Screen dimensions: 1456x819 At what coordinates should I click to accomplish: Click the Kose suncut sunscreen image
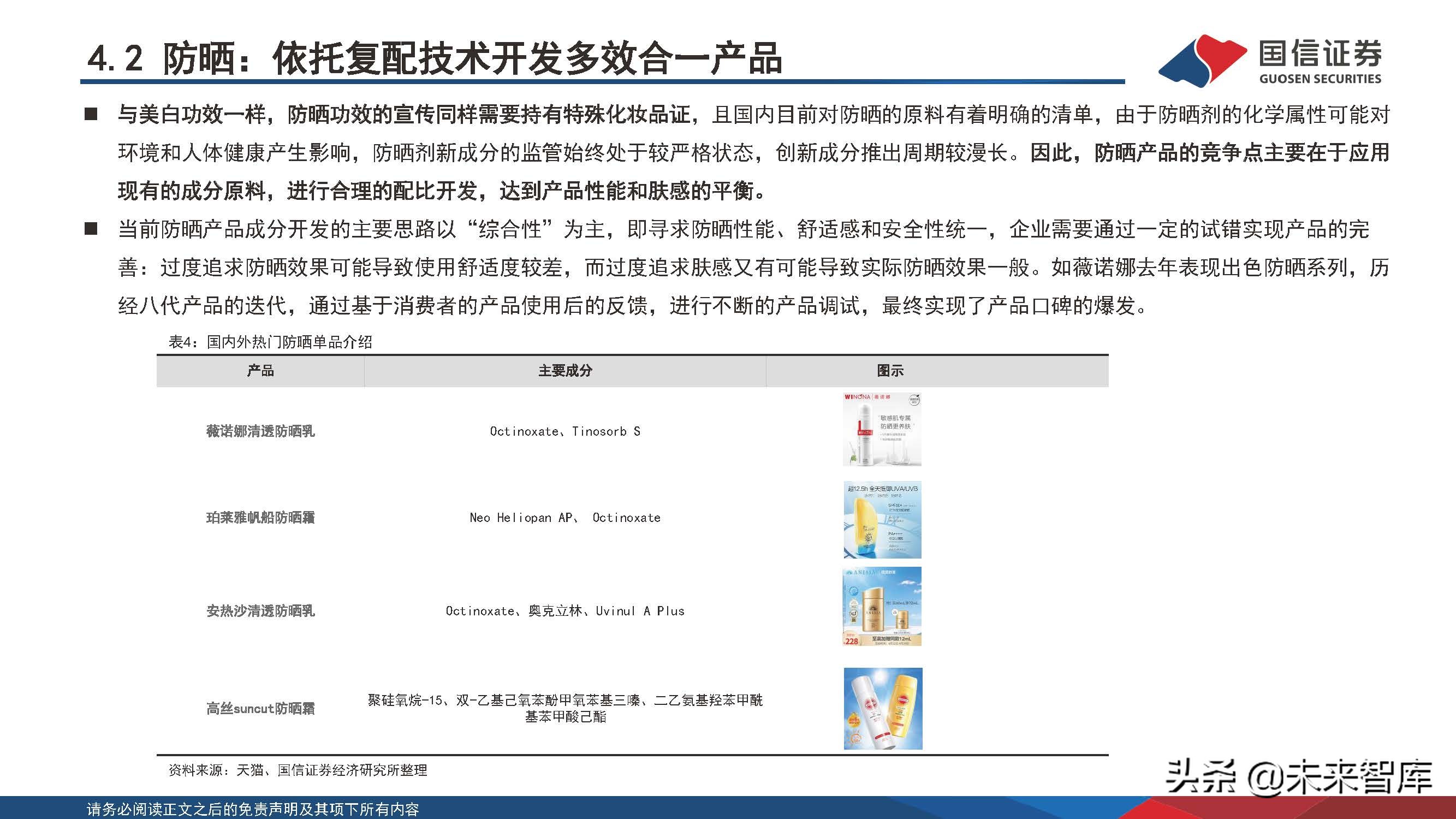[883, 709]
